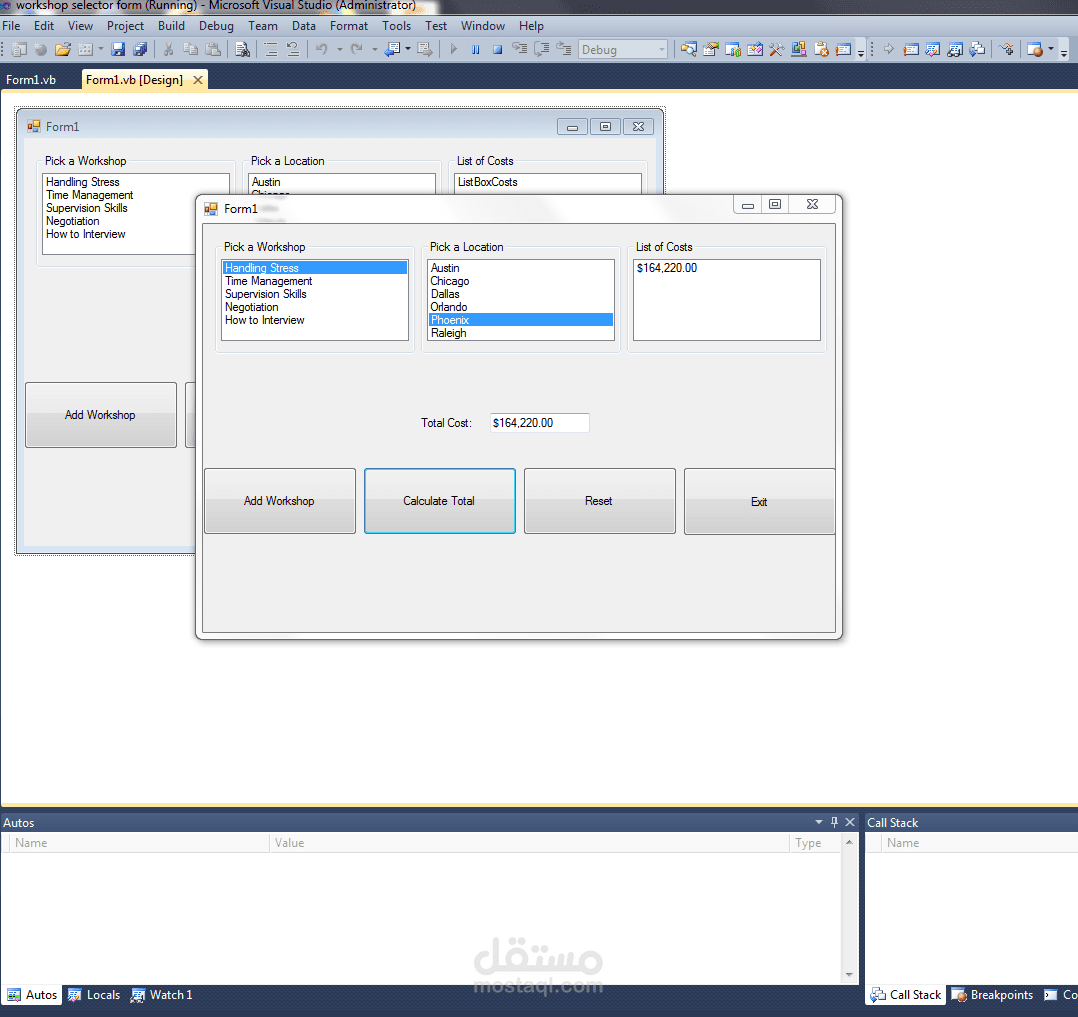The width and height of the screenshot is (1078, 1017).
Task: Select Time Management workshop
Action: tap(268, 281)
